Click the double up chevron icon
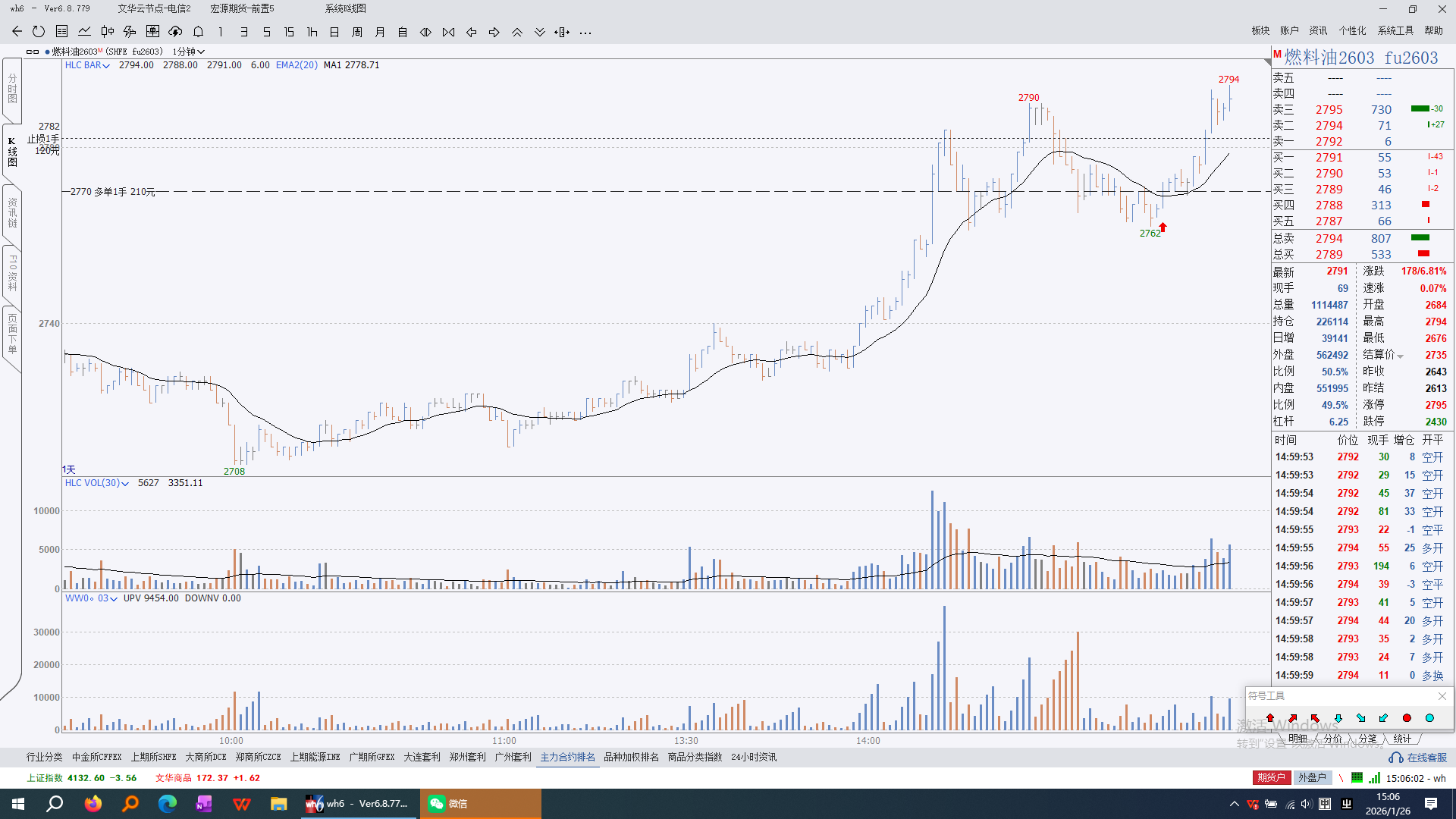Image resolution: width=1456 pixels, height=819 pixels. (516, 32)
